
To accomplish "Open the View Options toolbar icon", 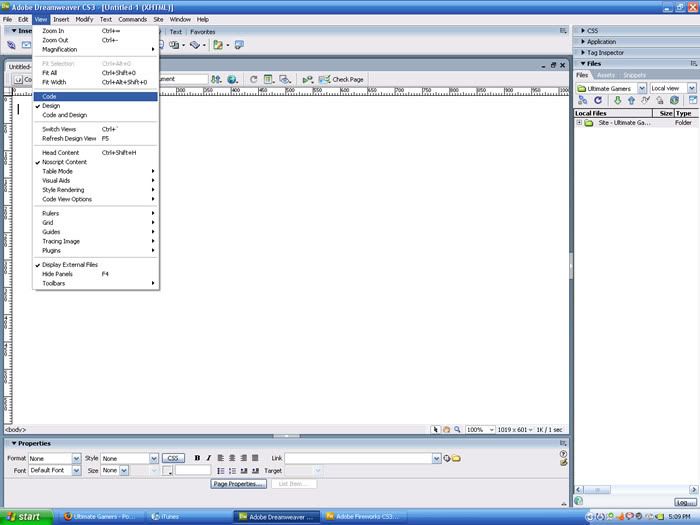I will click(268, 79).
